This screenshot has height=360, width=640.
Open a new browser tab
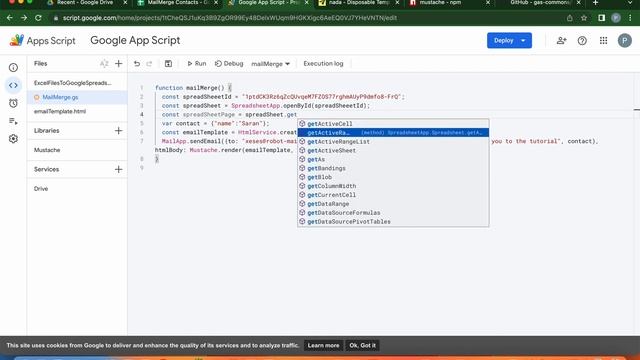click(596, 3)
